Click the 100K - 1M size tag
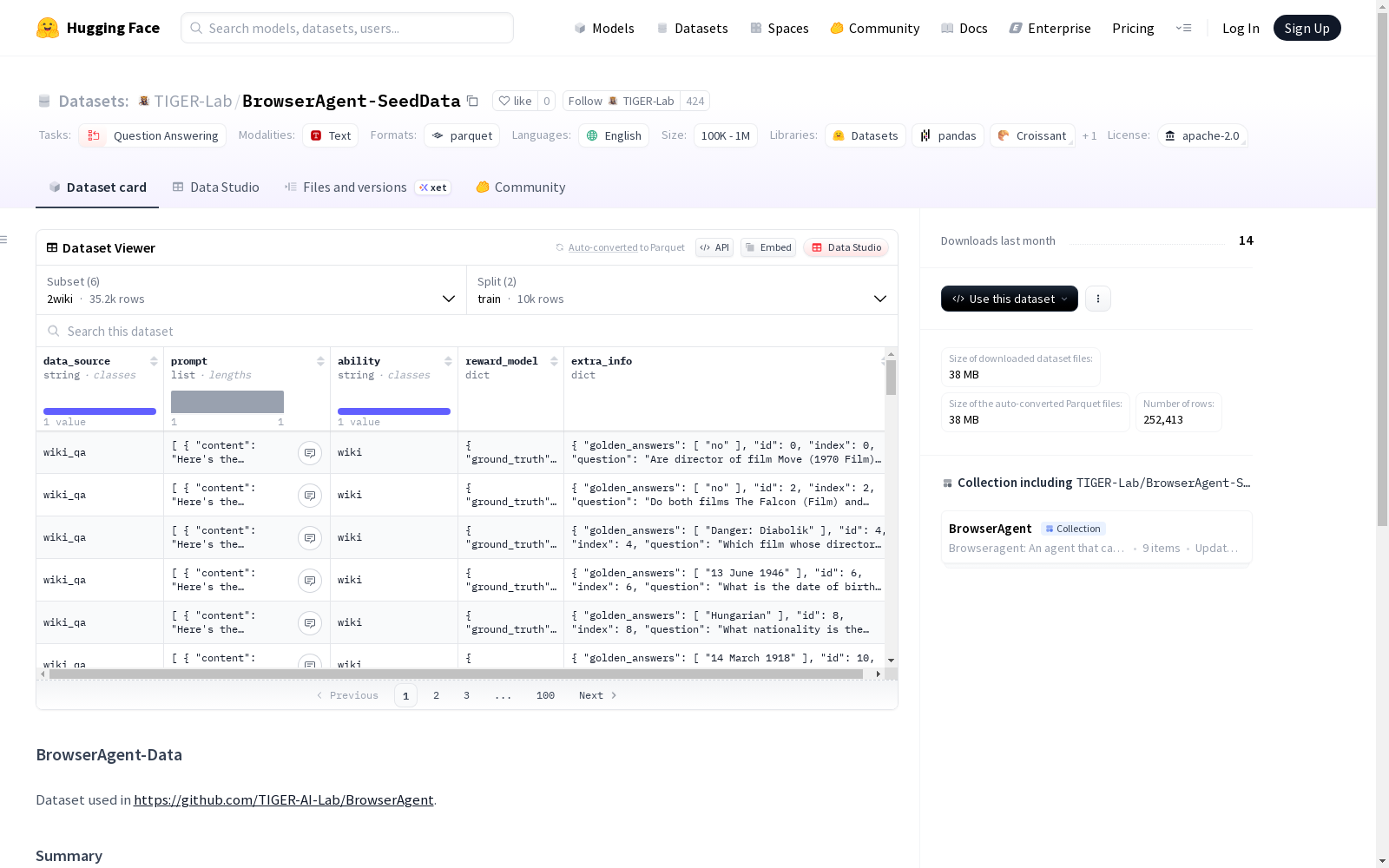Image resolution: width=1389 pixels, height=868 pixels. point(726,135)
